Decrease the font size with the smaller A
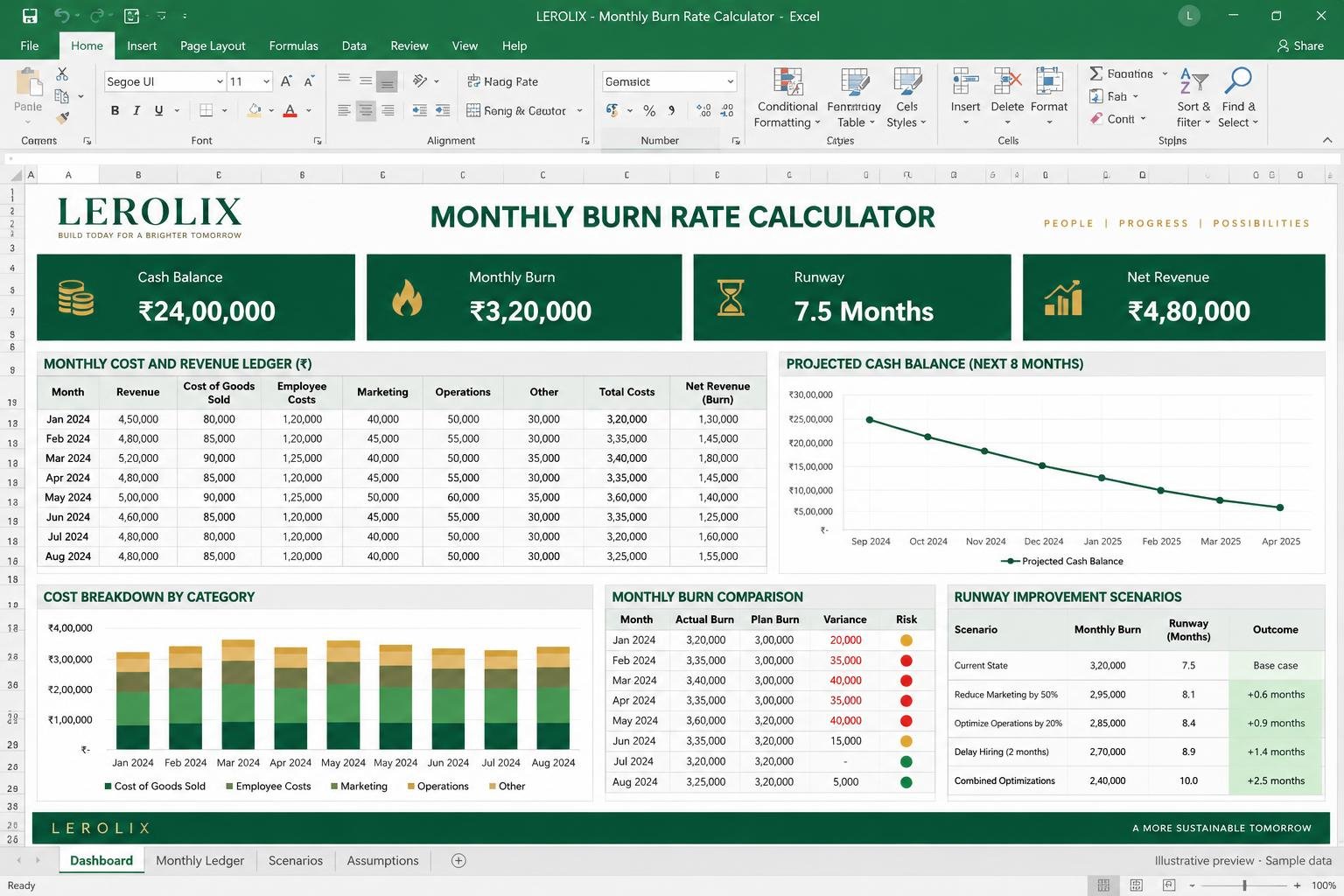This screenshot has width=1344, height=896. 309,81
